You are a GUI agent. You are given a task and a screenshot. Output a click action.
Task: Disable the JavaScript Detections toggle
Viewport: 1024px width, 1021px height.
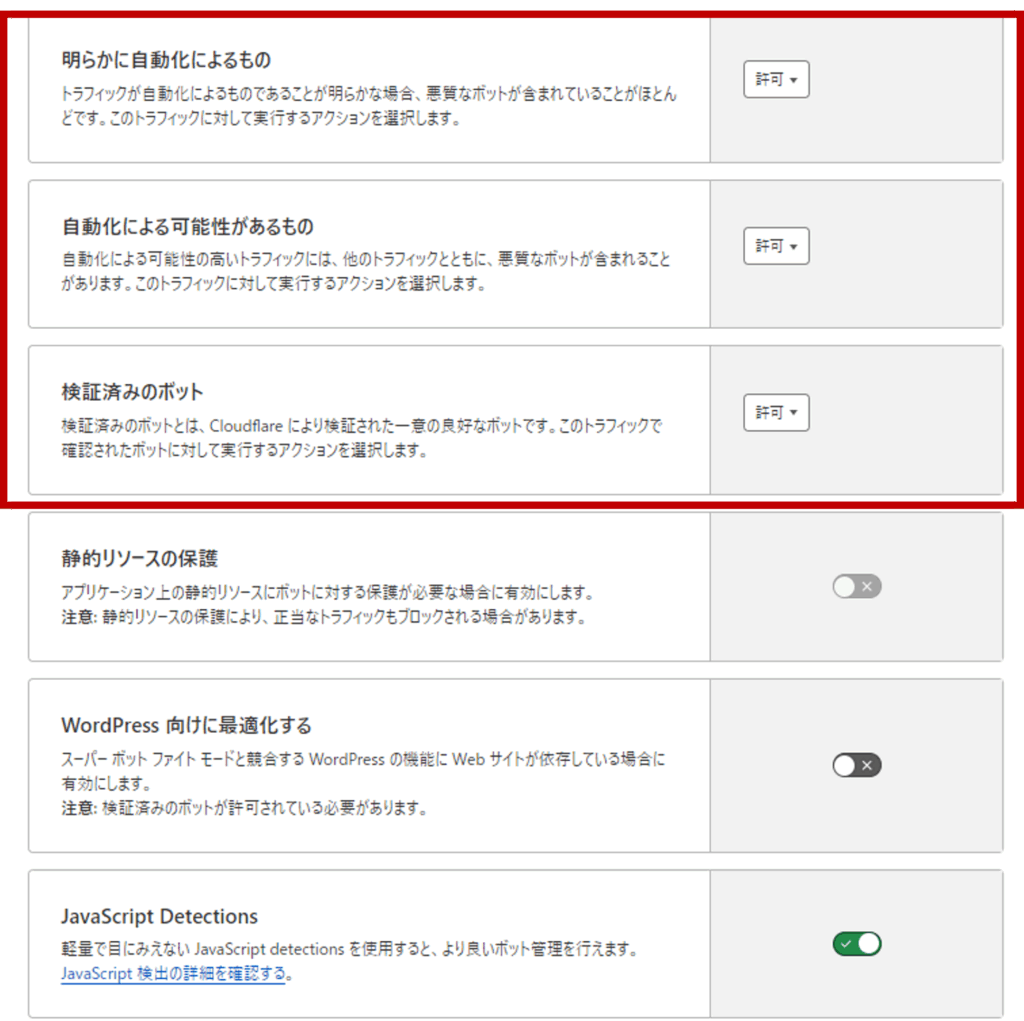point(856,943)
